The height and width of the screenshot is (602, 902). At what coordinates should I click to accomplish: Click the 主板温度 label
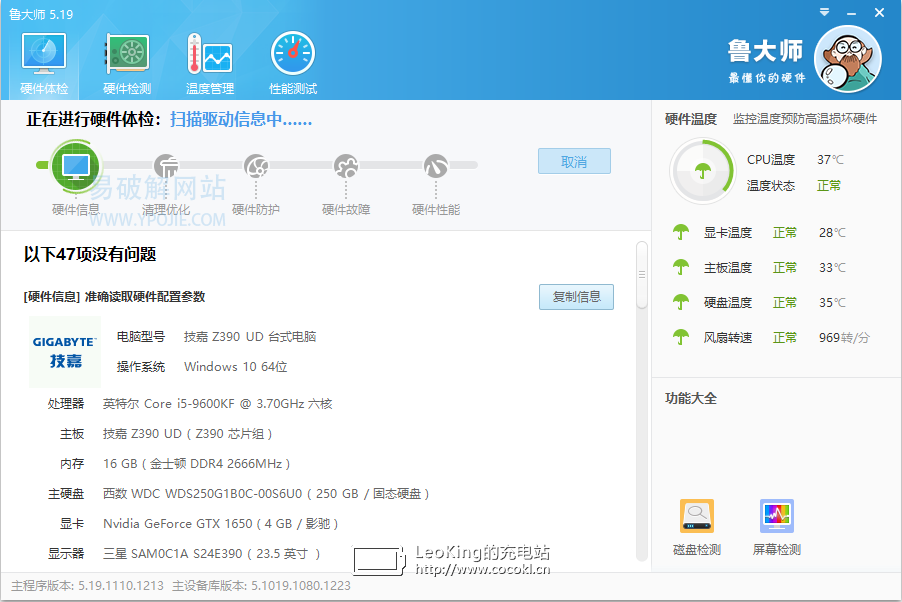tap(728, 268)
